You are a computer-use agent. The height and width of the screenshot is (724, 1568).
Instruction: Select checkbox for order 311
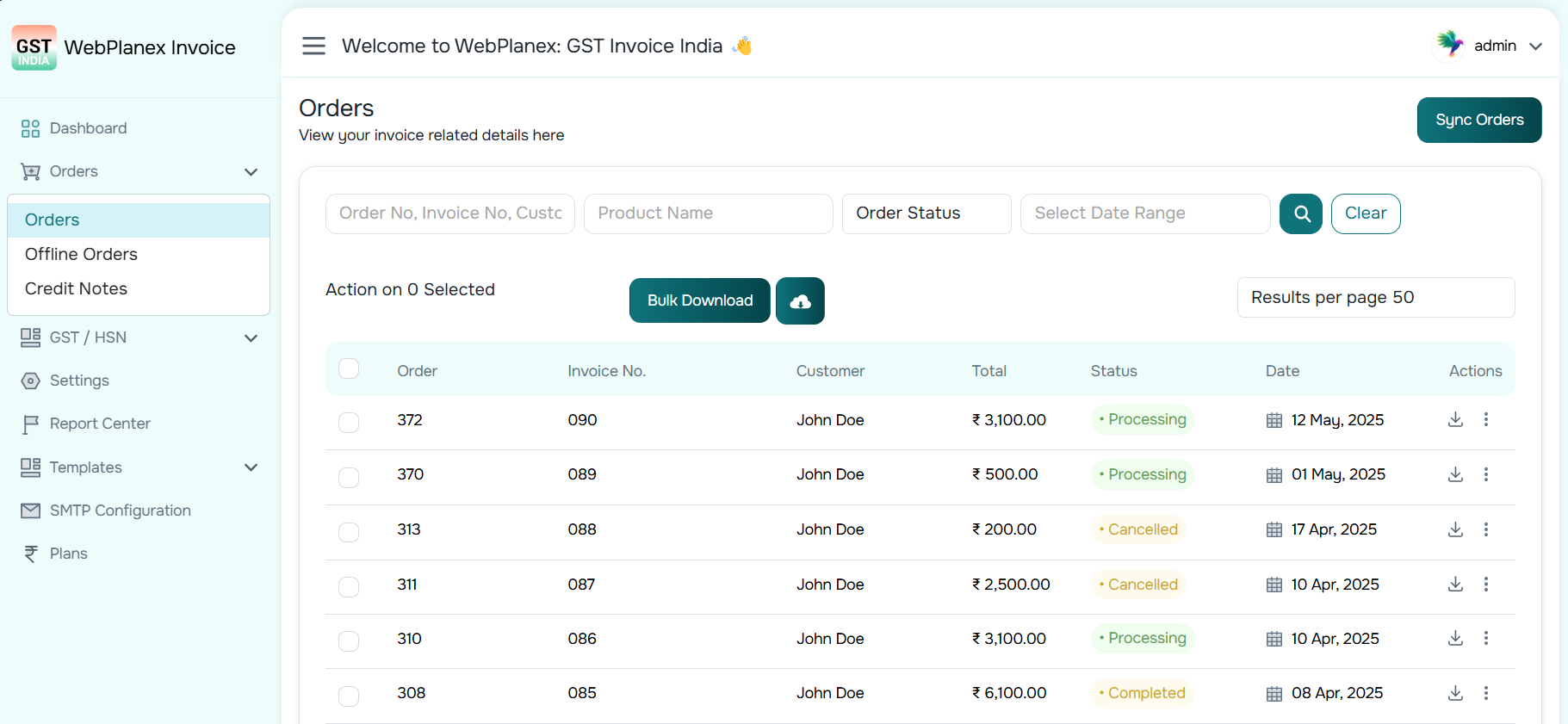(x=349, y=587)
